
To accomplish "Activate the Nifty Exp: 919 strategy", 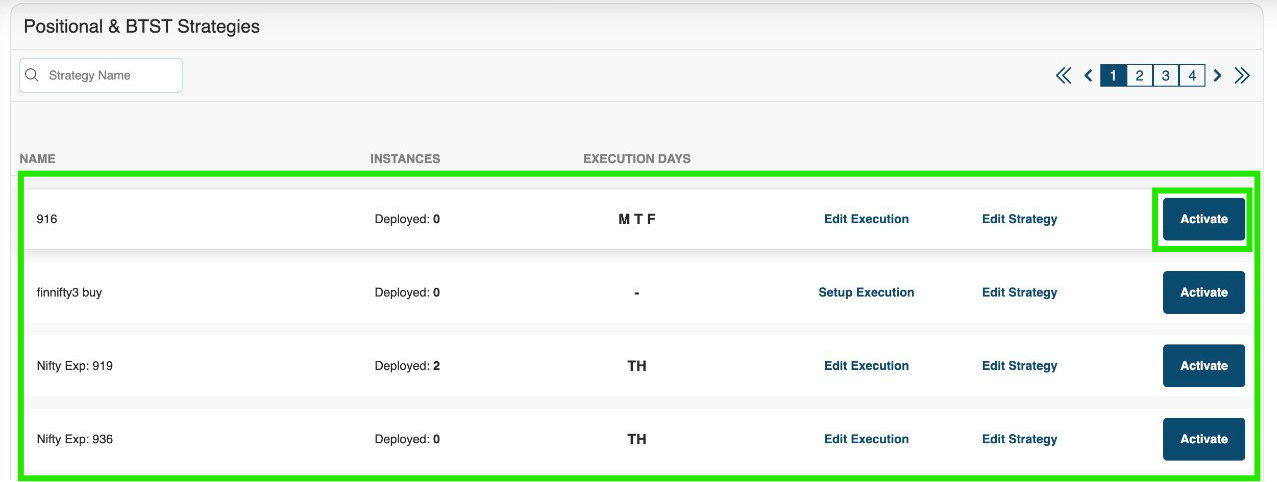I will tap(1204, 366).
